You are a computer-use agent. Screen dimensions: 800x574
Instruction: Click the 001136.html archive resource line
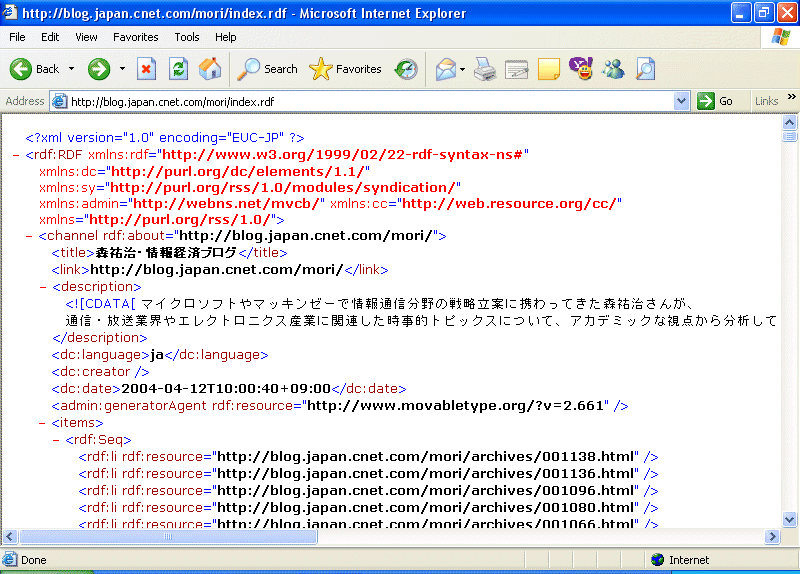point(368,474)
